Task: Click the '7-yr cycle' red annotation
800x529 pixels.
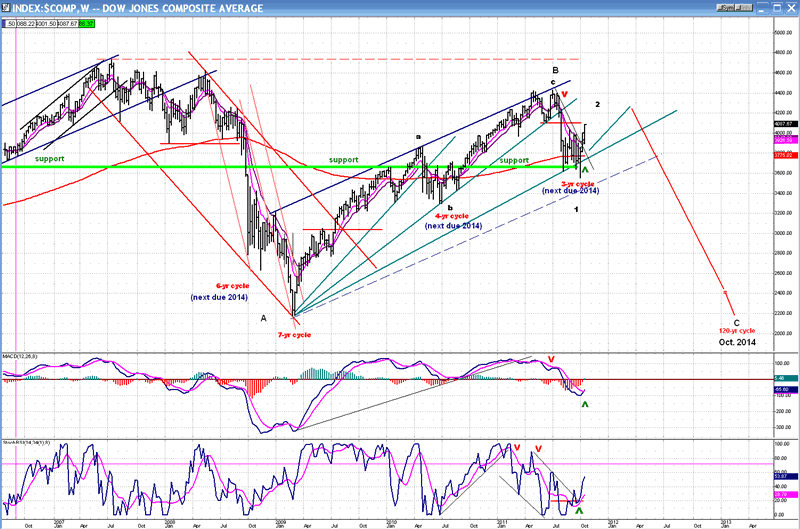Action: (294, 335)
